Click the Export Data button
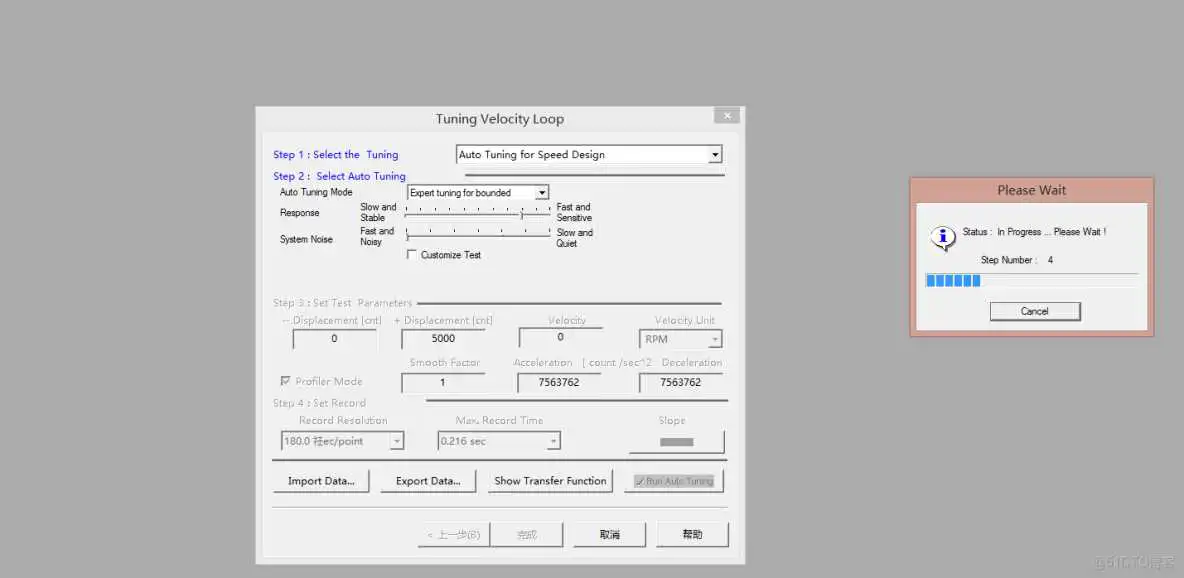Image resolution: width=1184 pixels, height=578 pixels. (428, 480)
